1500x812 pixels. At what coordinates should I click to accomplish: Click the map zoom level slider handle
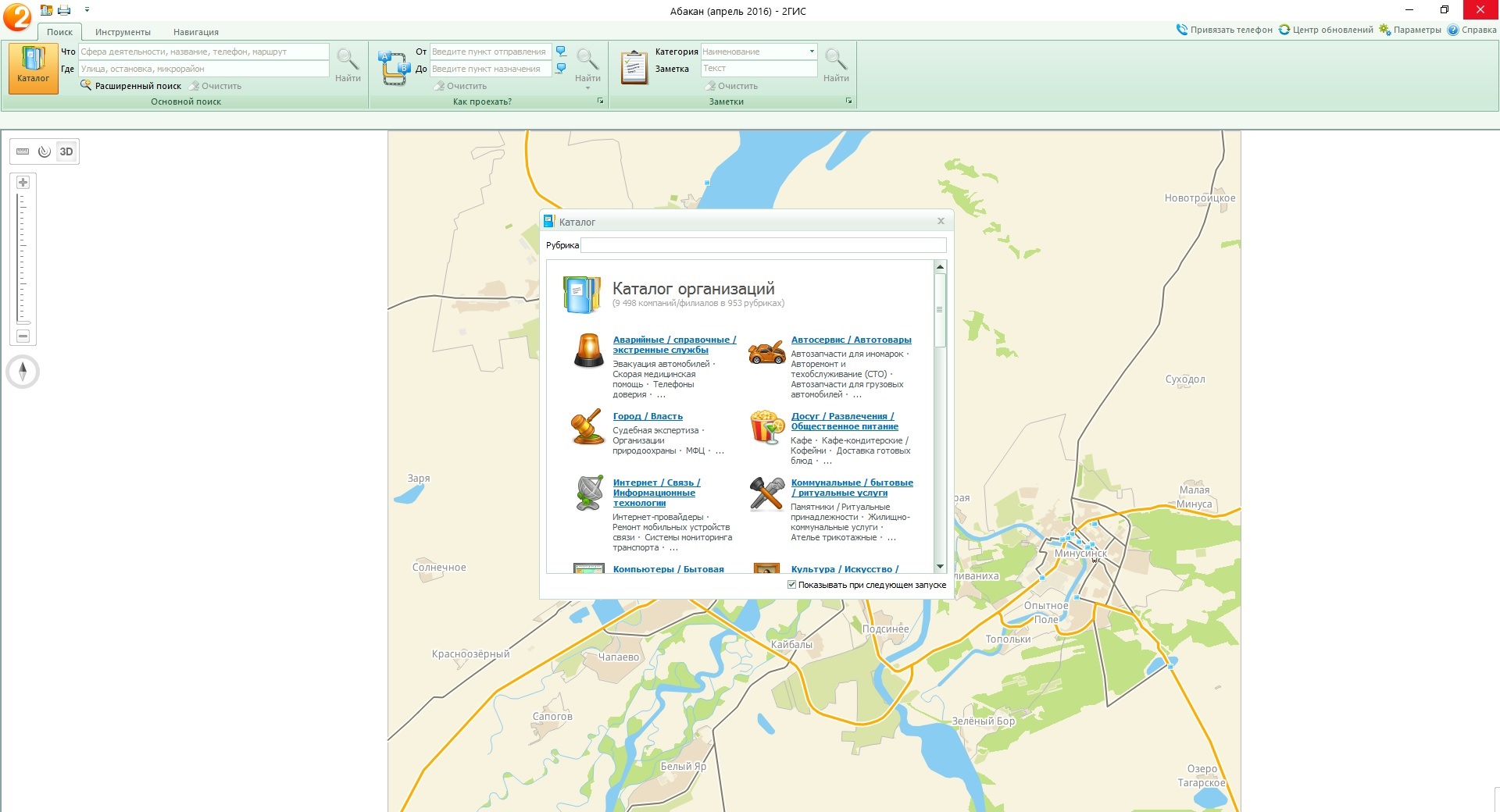(23, 322)
